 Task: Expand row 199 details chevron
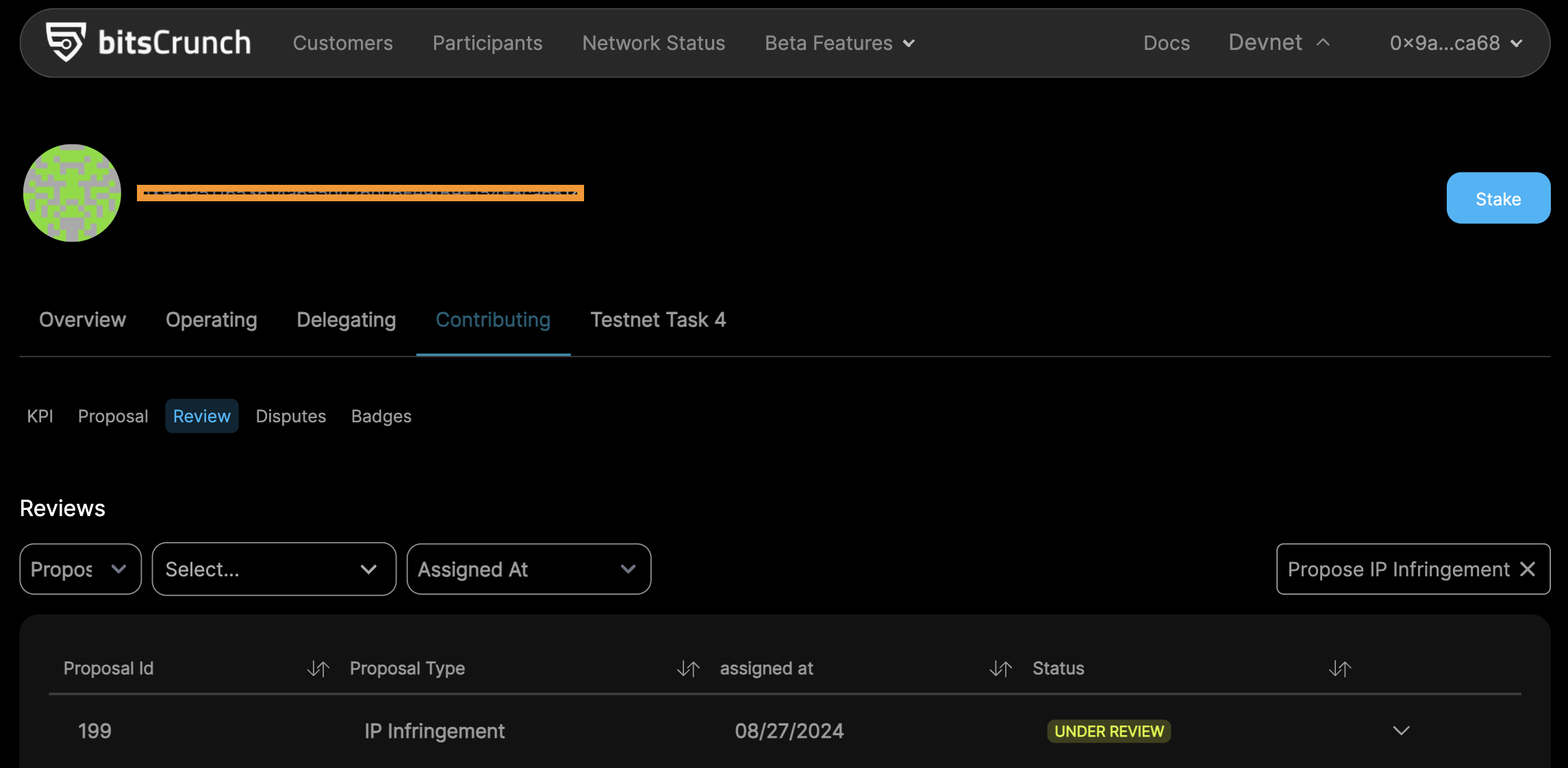click(1401, 731)
